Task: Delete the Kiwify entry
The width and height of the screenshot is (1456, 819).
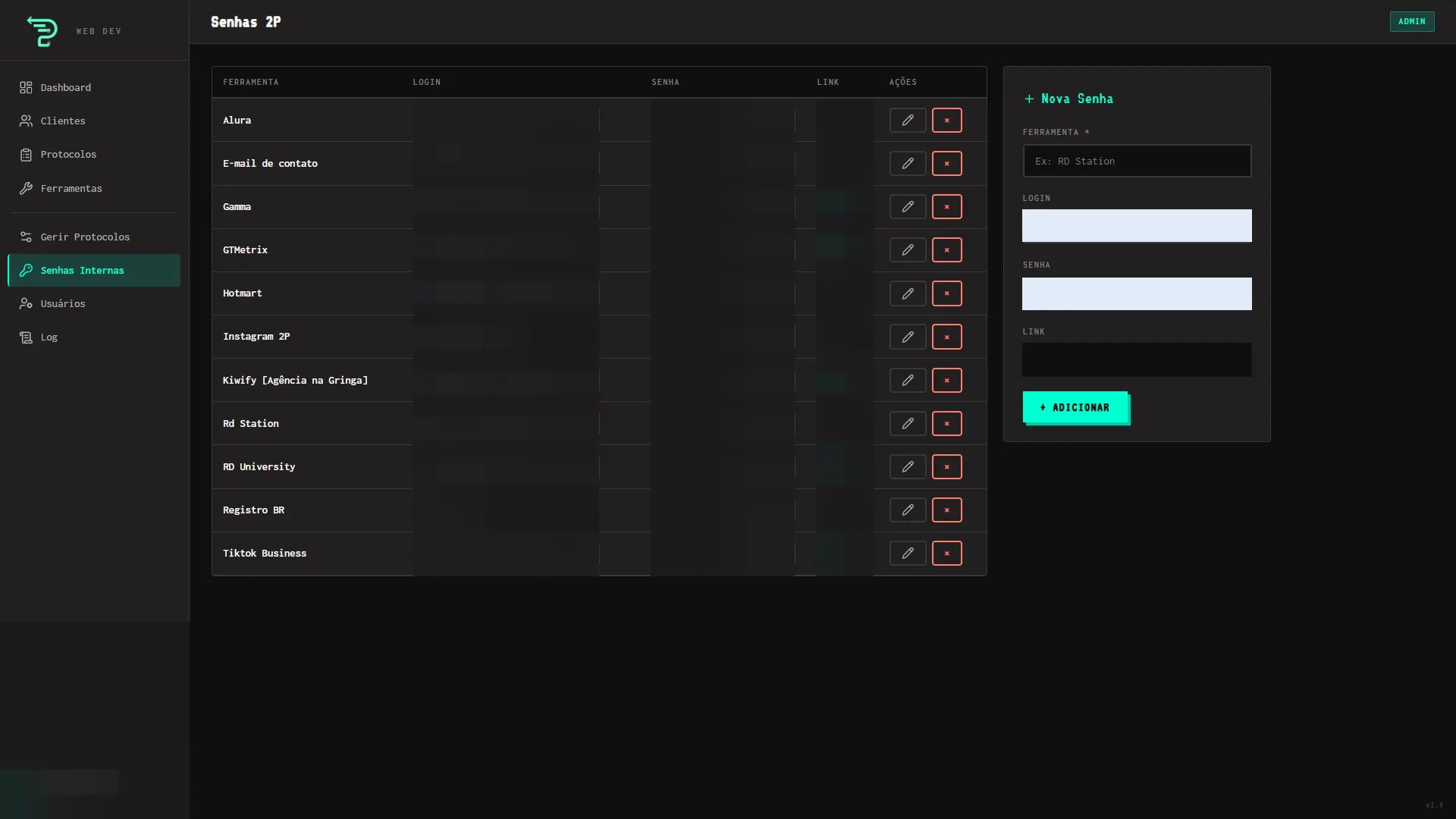Action: (x=946, y=380)
